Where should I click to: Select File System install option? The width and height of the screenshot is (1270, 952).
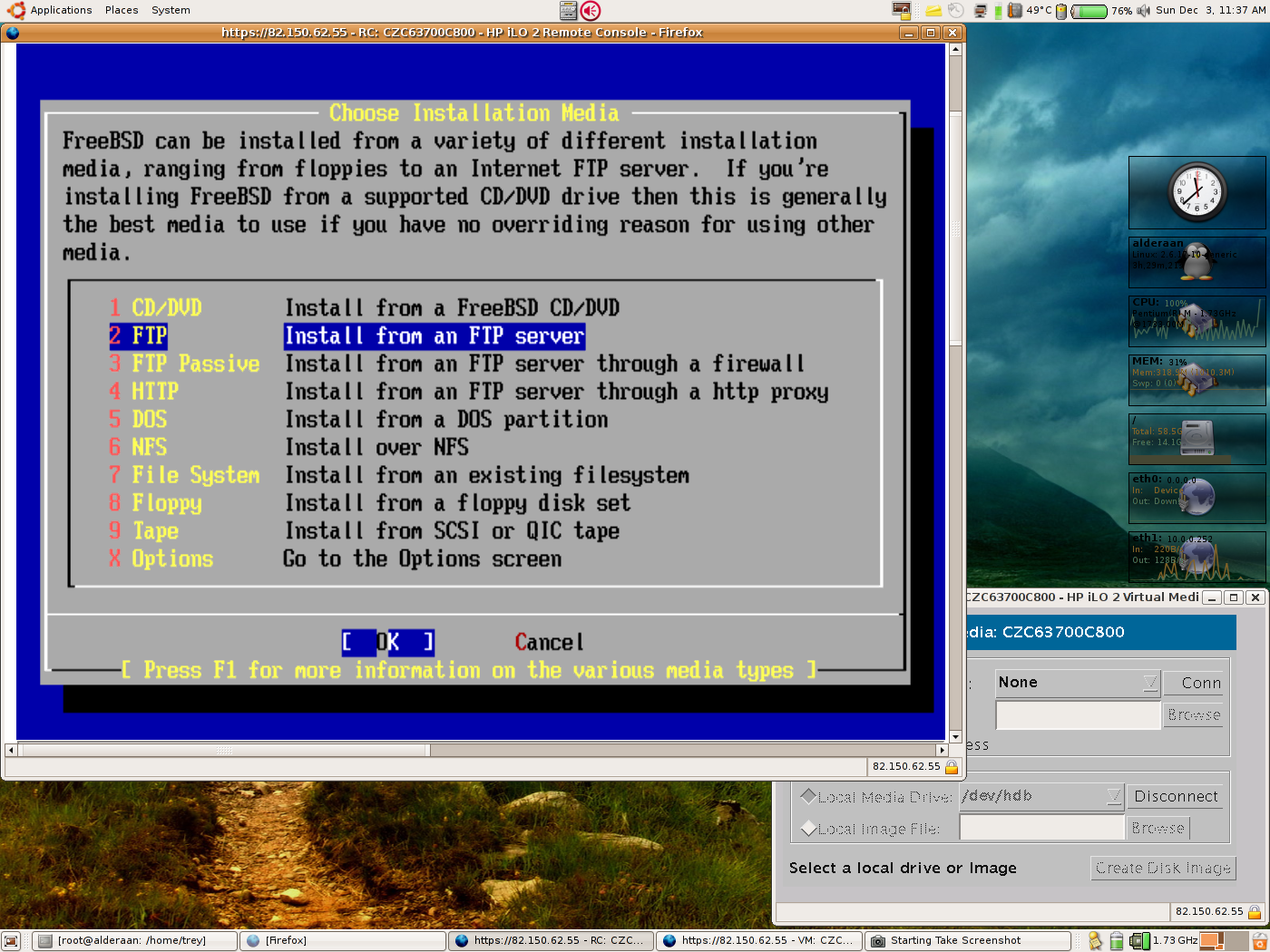click(x=399, y=475)
